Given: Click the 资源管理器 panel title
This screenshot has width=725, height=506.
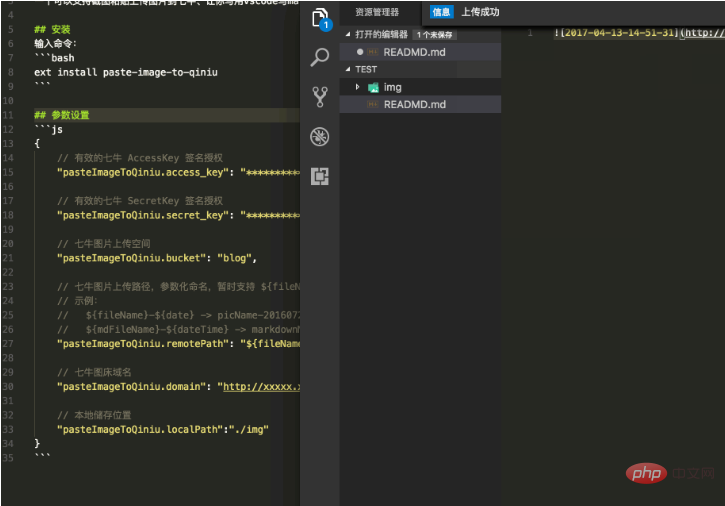Looking at the screenshot, I should click(x=377, y=13).
